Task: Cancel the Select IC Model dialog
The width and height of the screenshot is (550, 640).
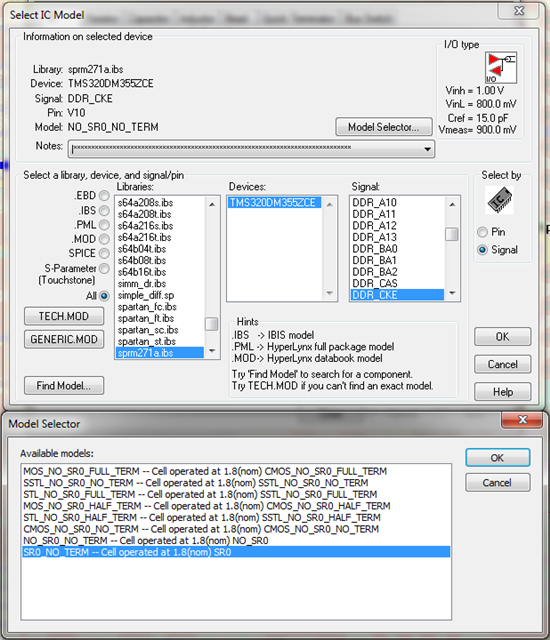Action: [502, 364]
